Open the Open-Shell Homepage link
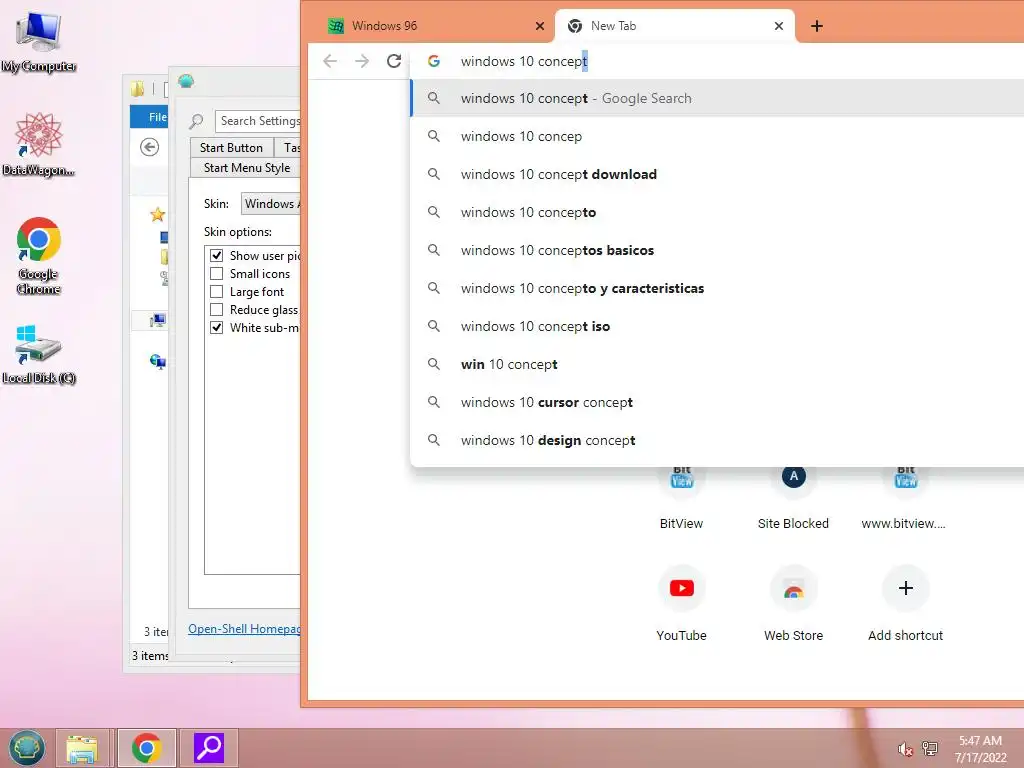 point(244,628)
